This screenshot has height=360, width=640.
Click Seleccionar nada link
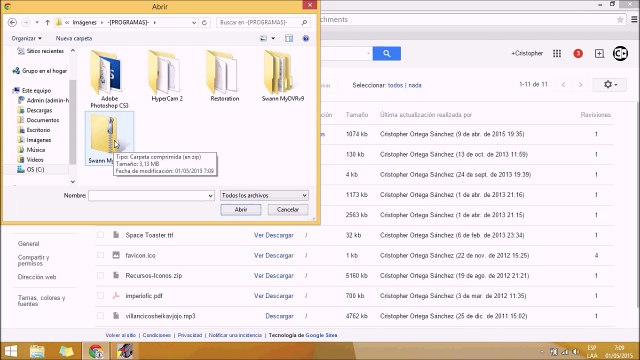(x=415, y=85)
